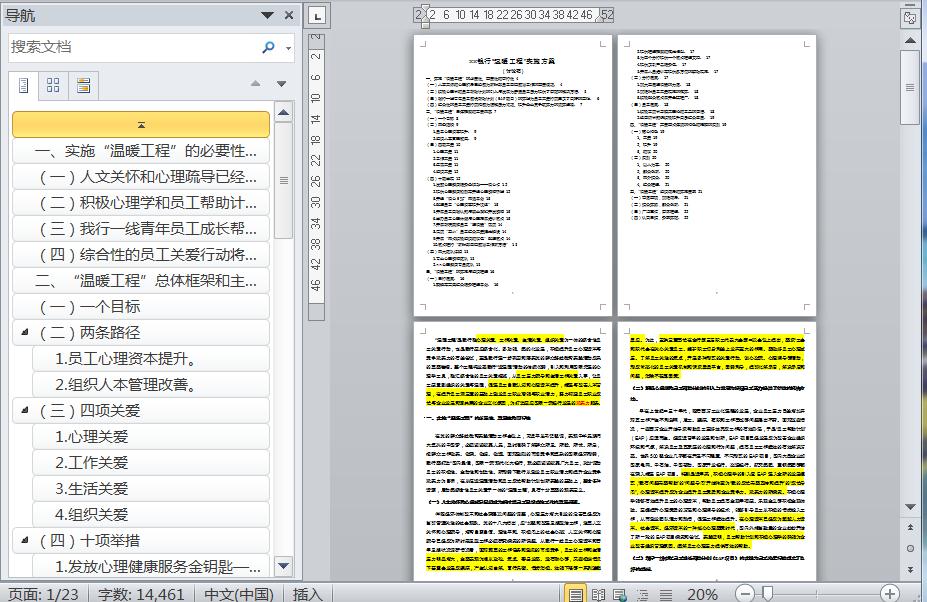Viewport: 927px width, 602px height.
Task: Switch to Full Screen Reading view
Action: click(598, 594)
